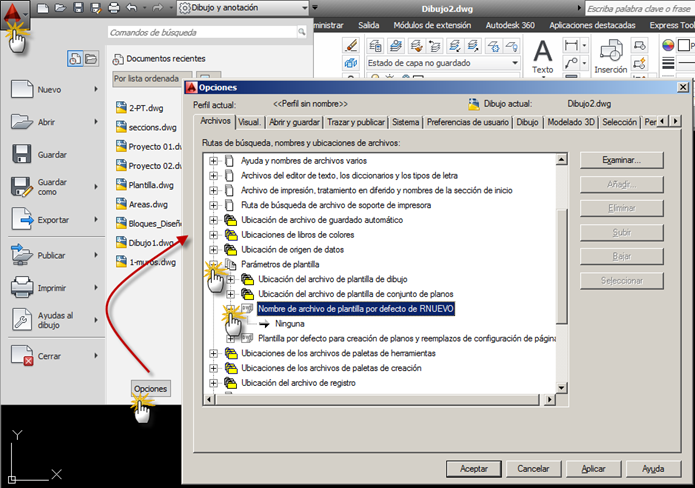Open the Autodesk 360 ribbon tab
This screenshot has width=695, height=488.
510,25
